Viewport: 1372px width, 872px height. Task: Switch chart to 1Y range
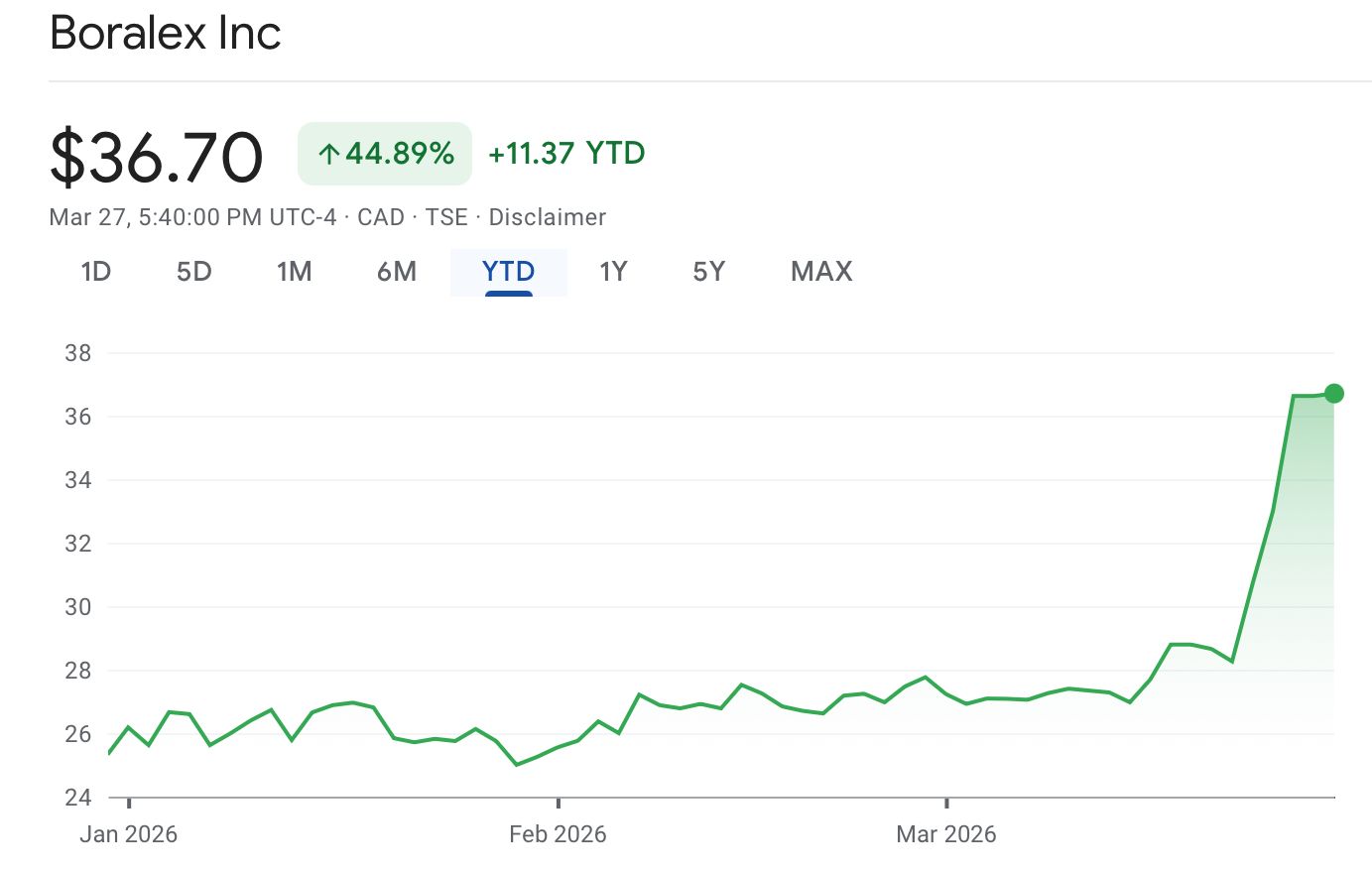point(613,272)
